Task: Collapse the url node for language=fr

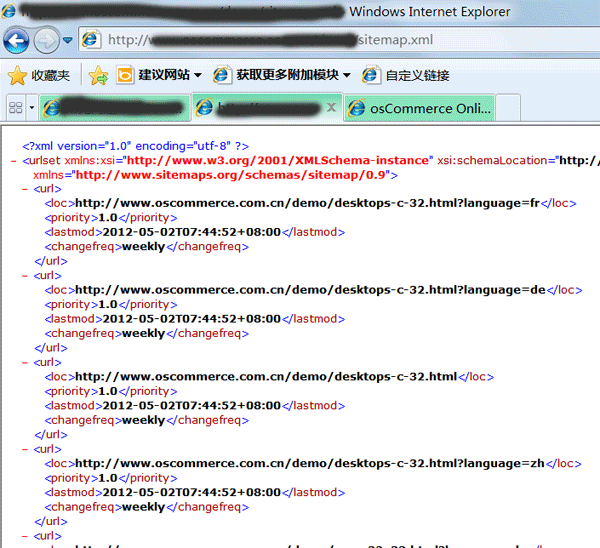Action: (24, 188)
